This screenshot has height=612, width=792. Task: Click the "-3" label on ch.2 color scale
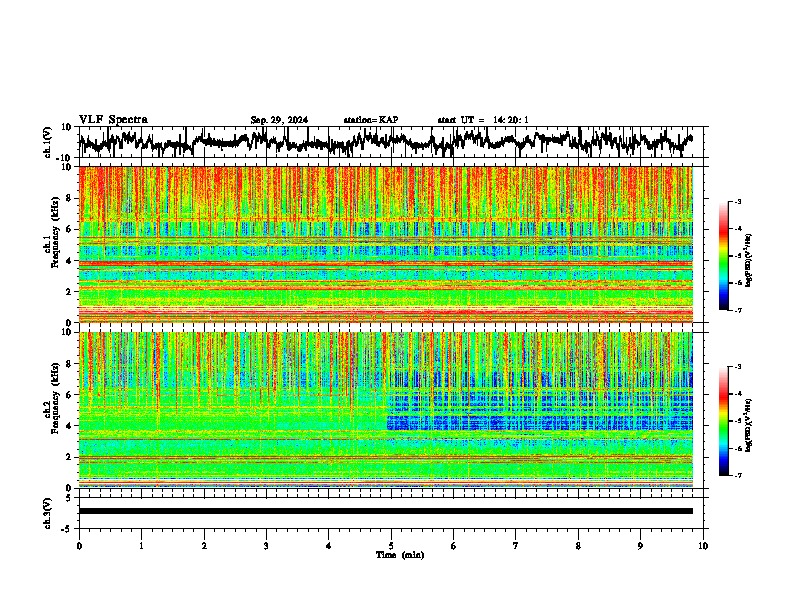(x=739, y=367)
